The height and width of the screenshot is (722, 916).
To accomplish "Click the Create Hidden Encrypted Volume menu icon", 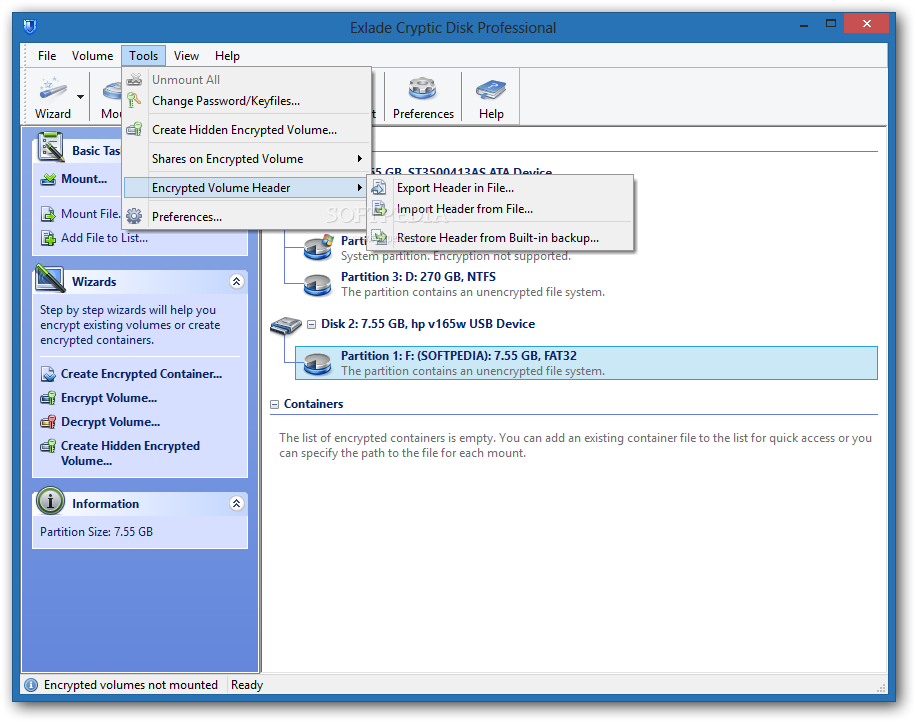I will click(x=134, y=129).
